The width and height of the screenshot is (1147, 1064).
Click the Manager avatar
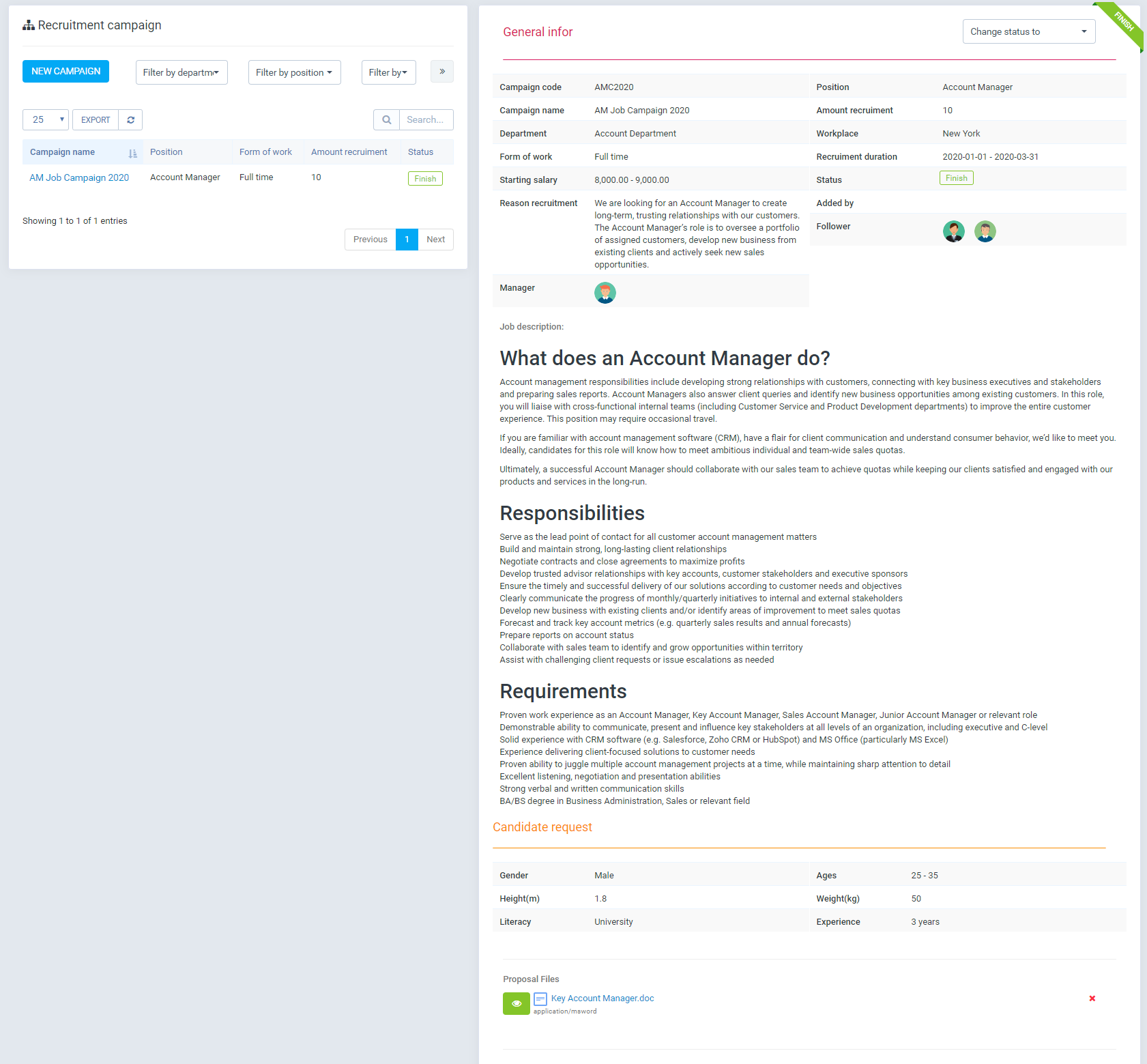(x=605, y=293)
